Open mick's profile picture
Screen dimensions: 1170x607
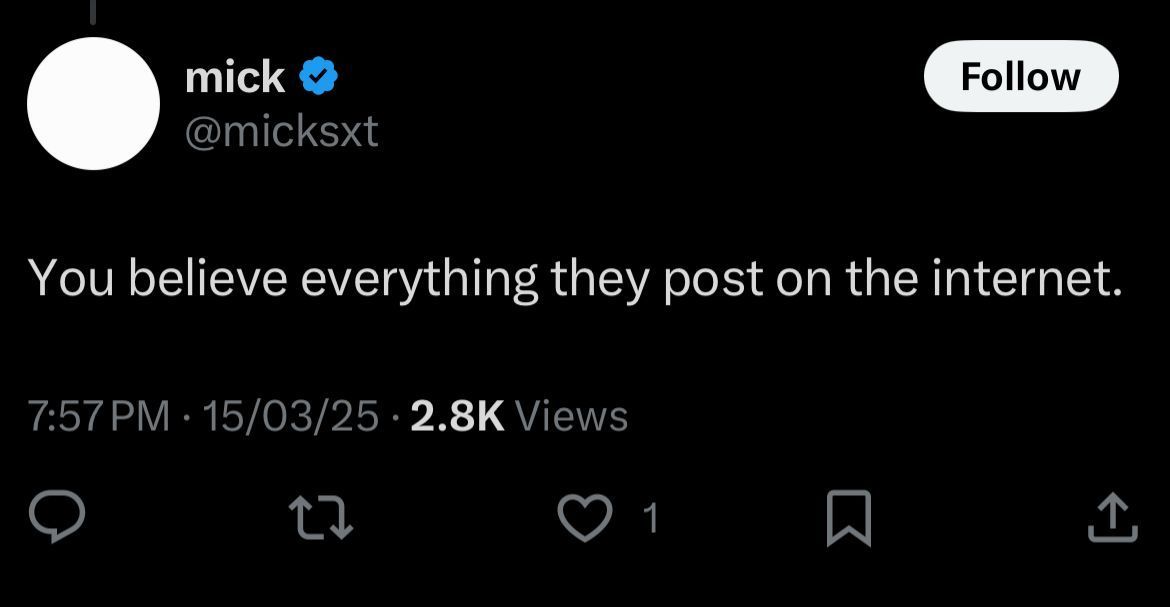(x=93, y=104)
